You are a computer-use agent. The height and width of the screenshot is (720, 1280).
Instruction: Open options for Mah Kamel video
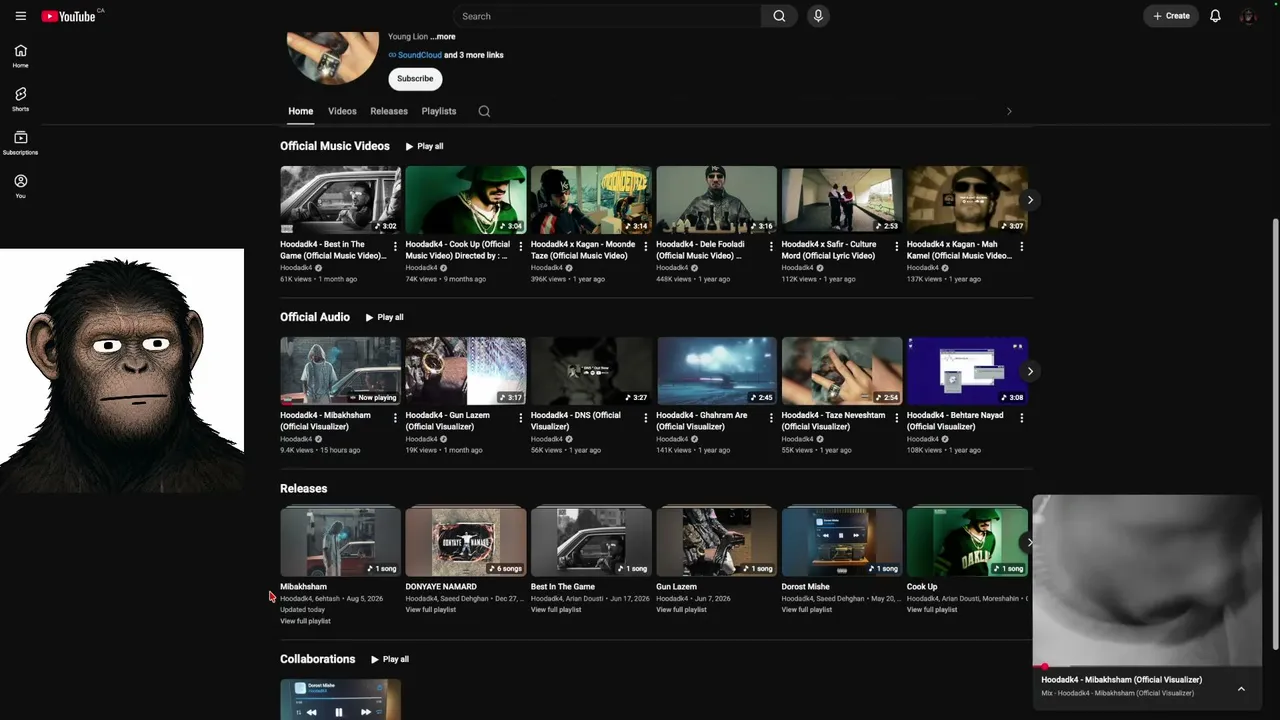(1021, 246)
